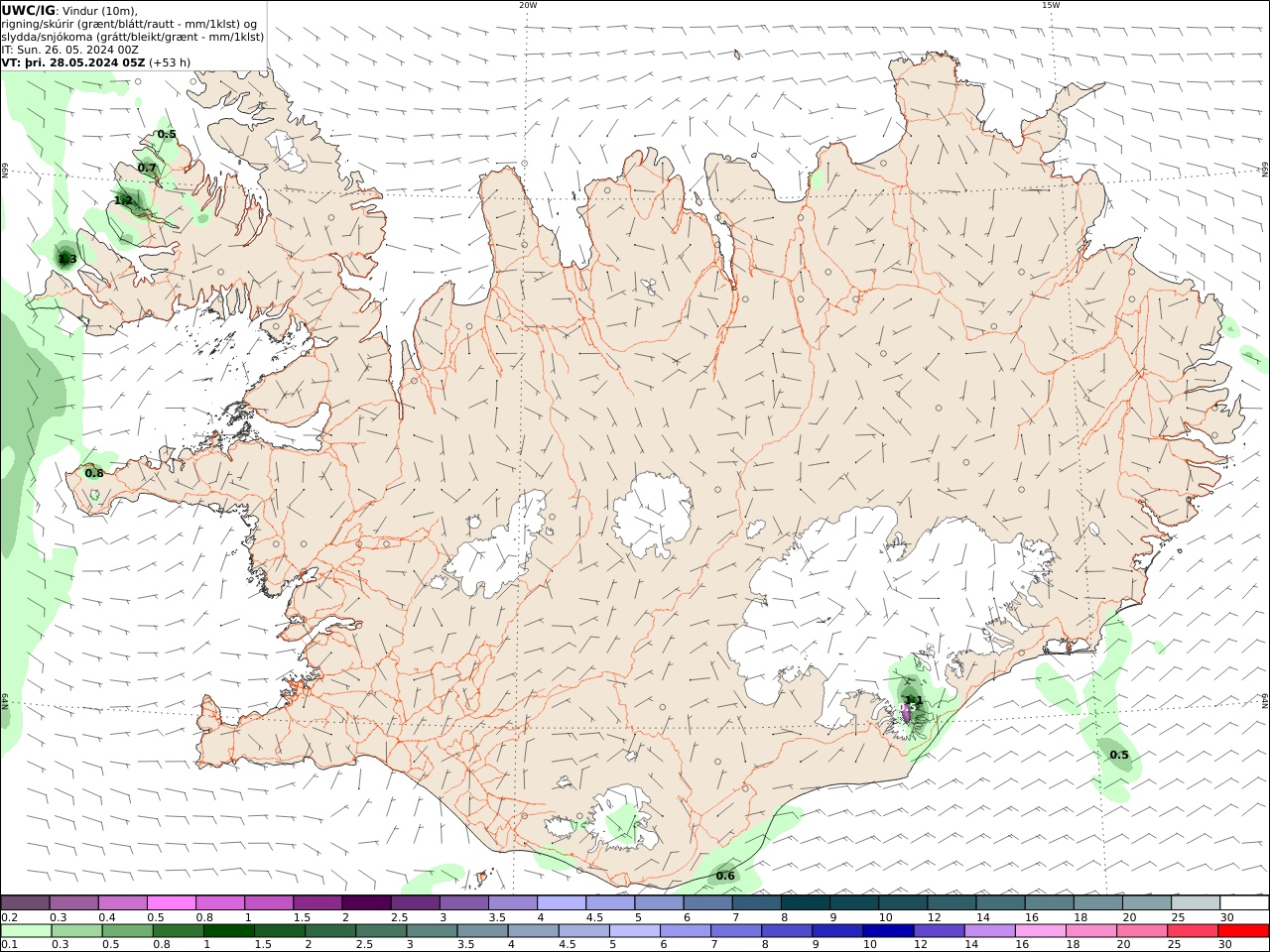
Task: Select the light pink 16 rain legend swatch
Action: (1040, 931)
